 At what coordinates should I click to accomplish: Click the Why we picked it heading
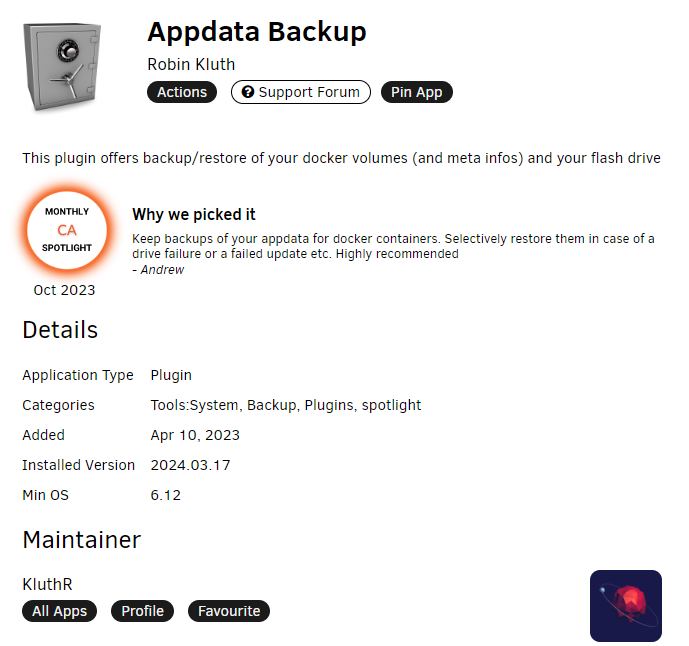[x=194, y=214]
